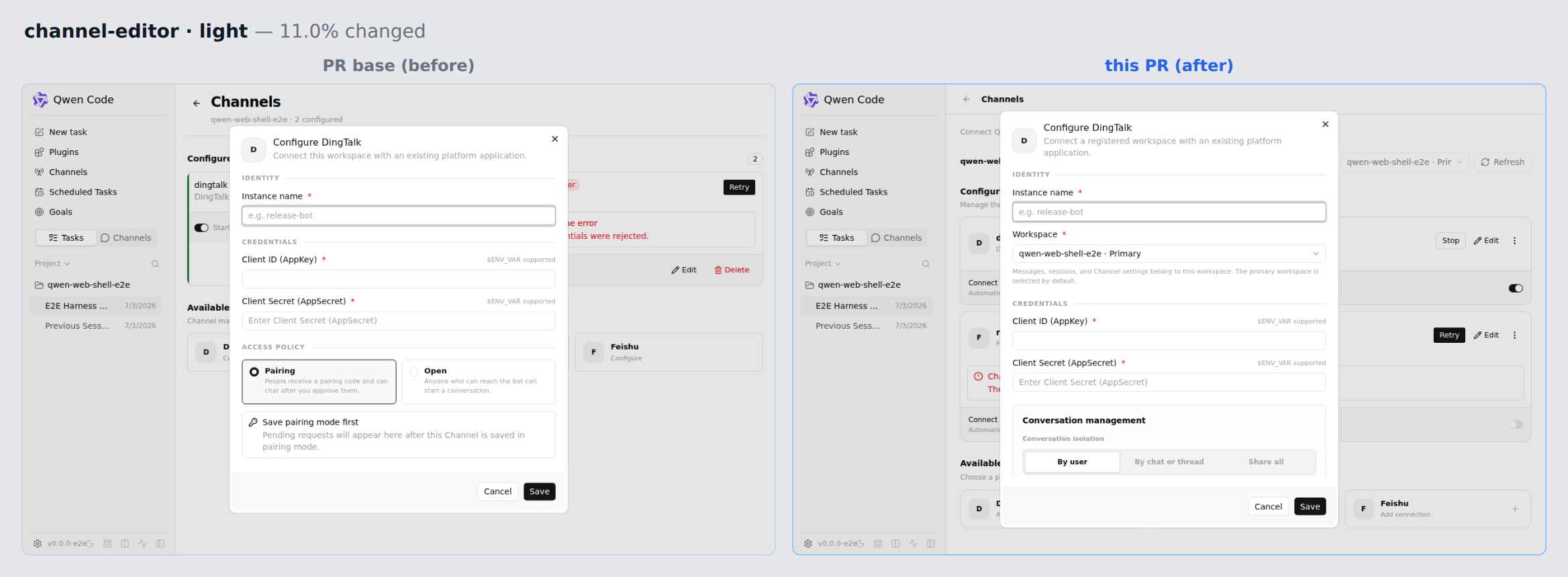Screen dimensions: 1568x577
Task: Open Plugins in the after panel sidebar
Action: point(828,152)
